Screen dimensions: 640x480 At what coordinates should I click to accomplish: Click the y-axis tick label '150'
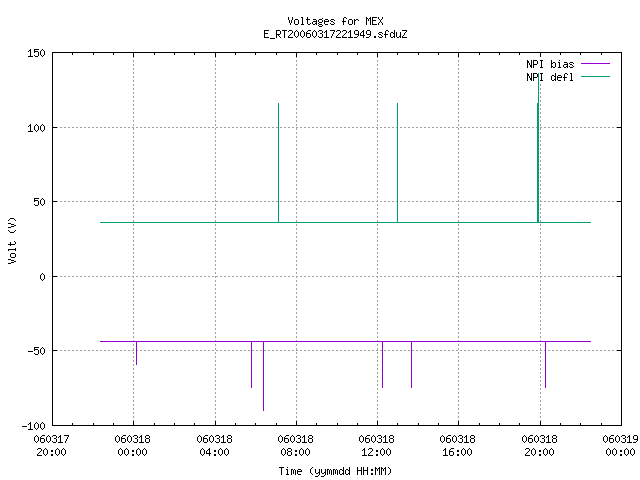point(36,53)
